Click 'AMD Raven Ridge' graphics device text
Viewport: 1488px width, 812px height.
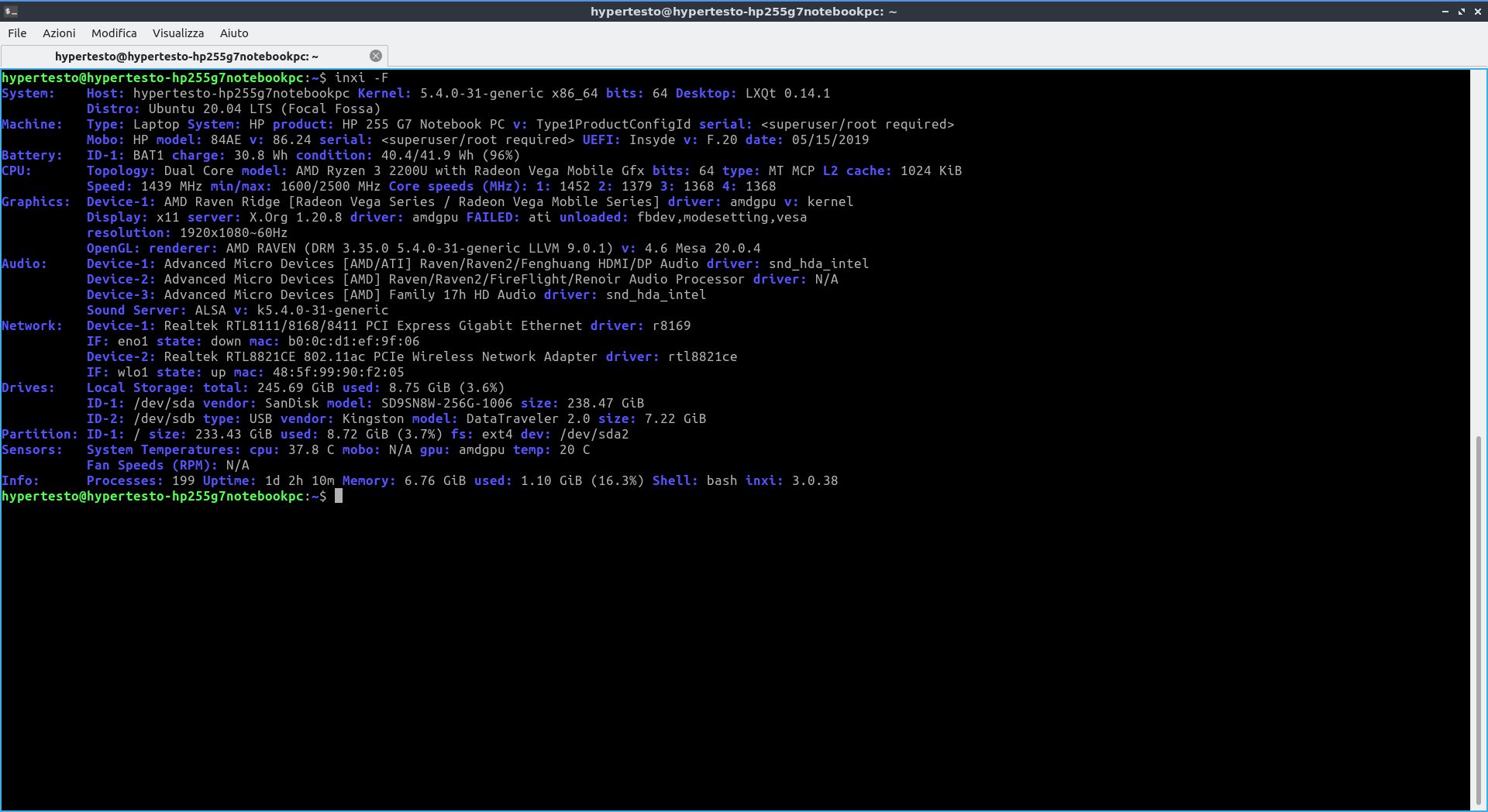(x=222, y=201)
